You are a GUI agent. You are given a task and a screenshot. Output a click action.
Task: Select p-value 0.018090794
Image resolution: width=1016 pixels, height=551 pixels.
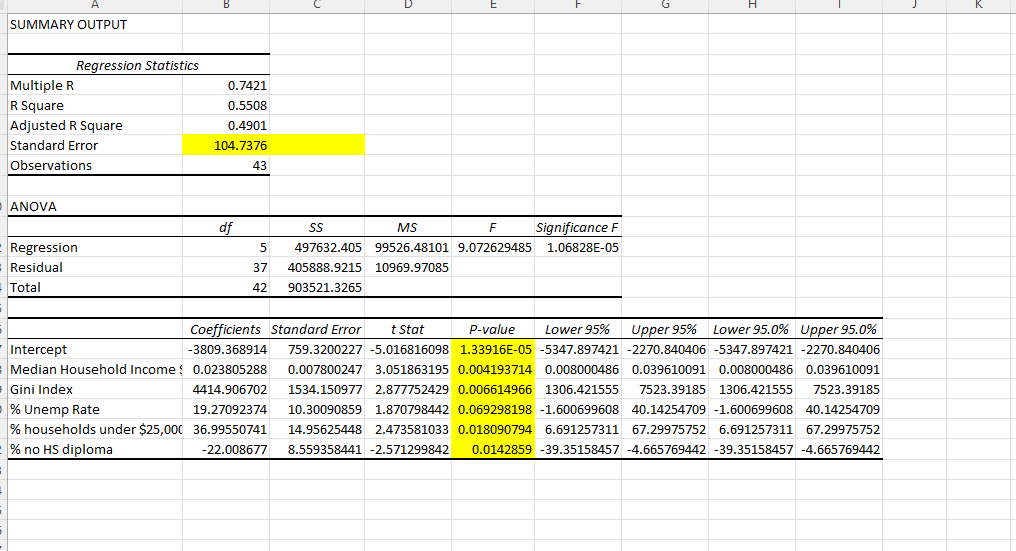[493, 430]
